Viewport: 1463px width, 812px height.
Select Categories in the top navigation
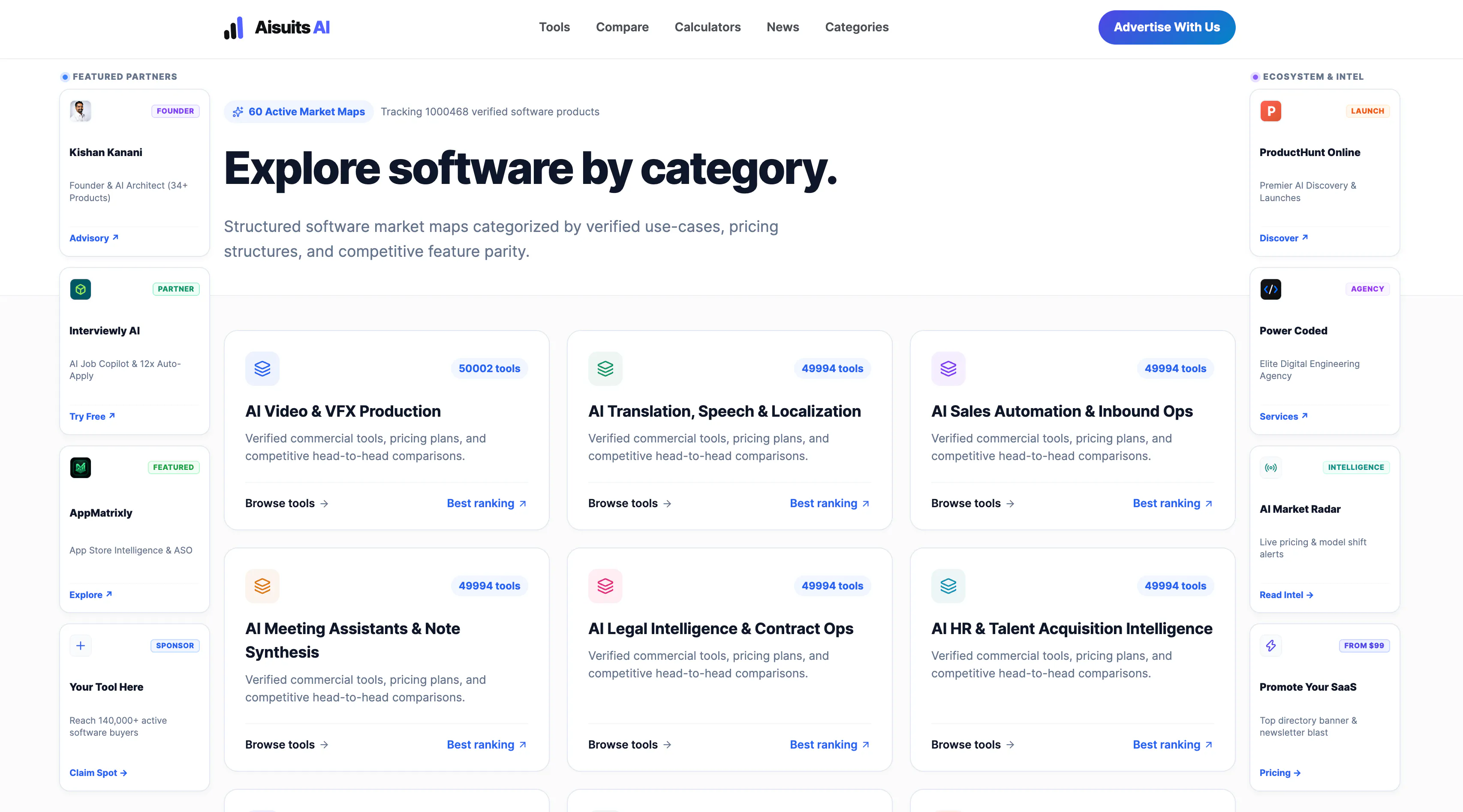pos(856,27)
